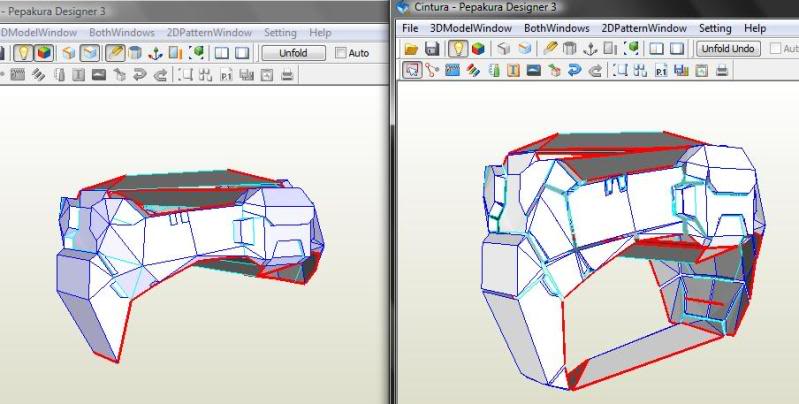Click the green bottle icon in Cintura toolbar
This screenshot has width=799, height=404.
493,70
